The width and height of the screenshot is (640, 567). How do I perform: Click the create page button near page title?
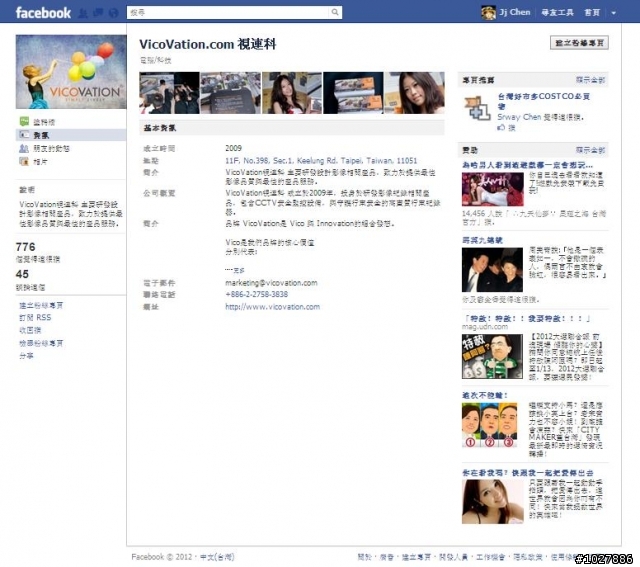click(579, 43)
